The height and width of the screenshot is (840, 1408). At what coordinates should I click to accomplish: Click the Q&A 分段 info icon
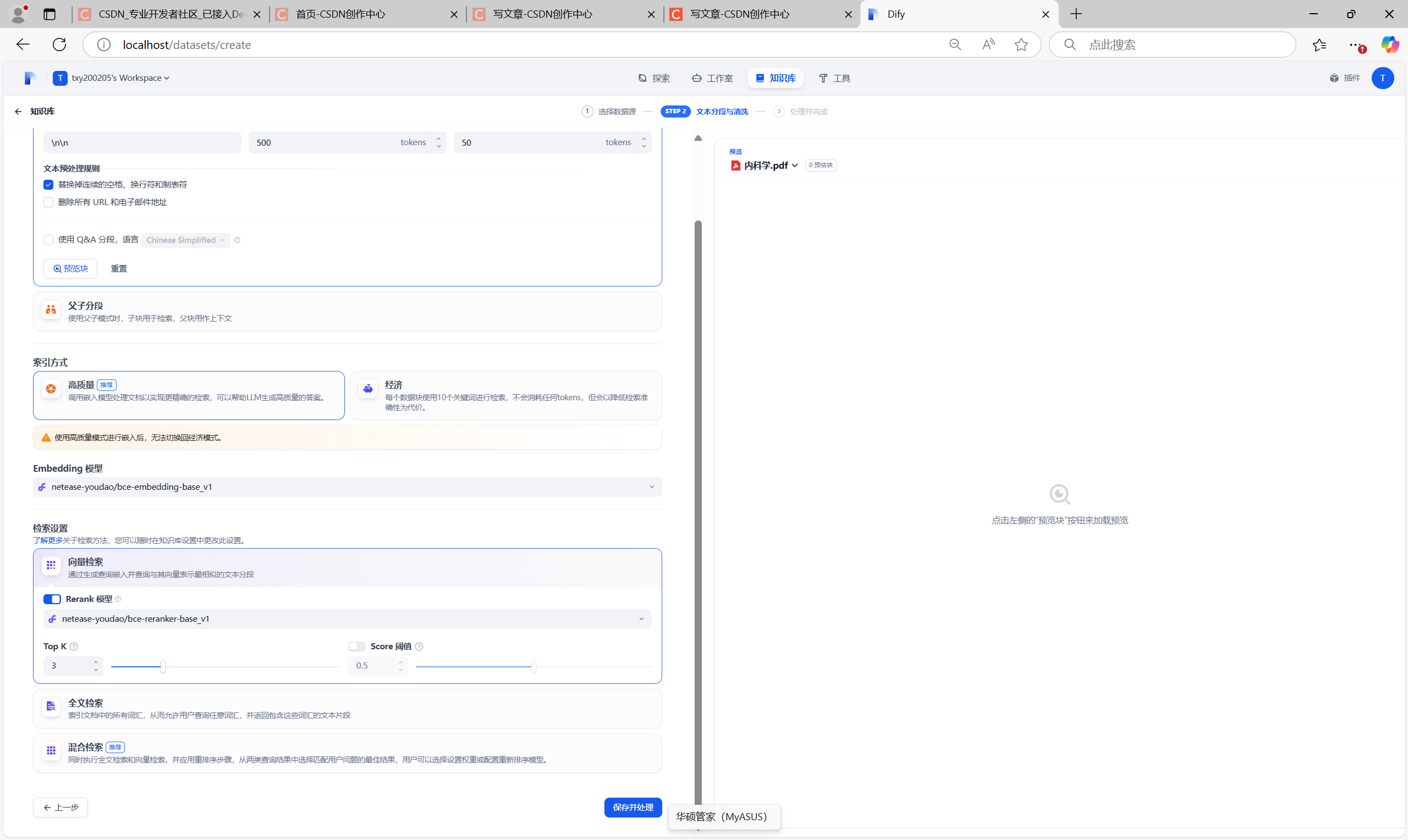237,240
